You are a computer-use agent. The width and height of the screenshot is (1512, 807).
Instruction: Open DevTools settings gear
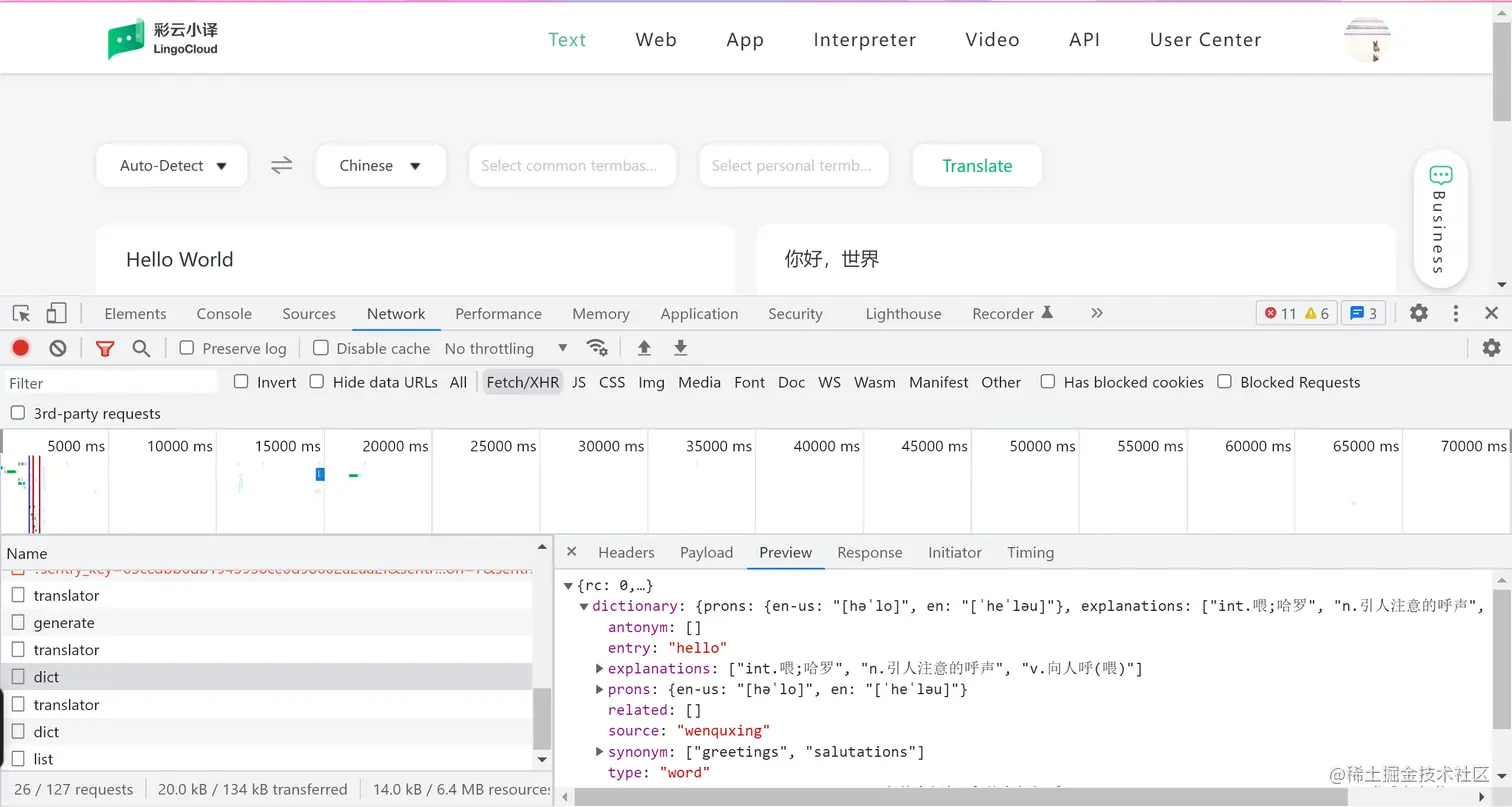[1418, 313]
